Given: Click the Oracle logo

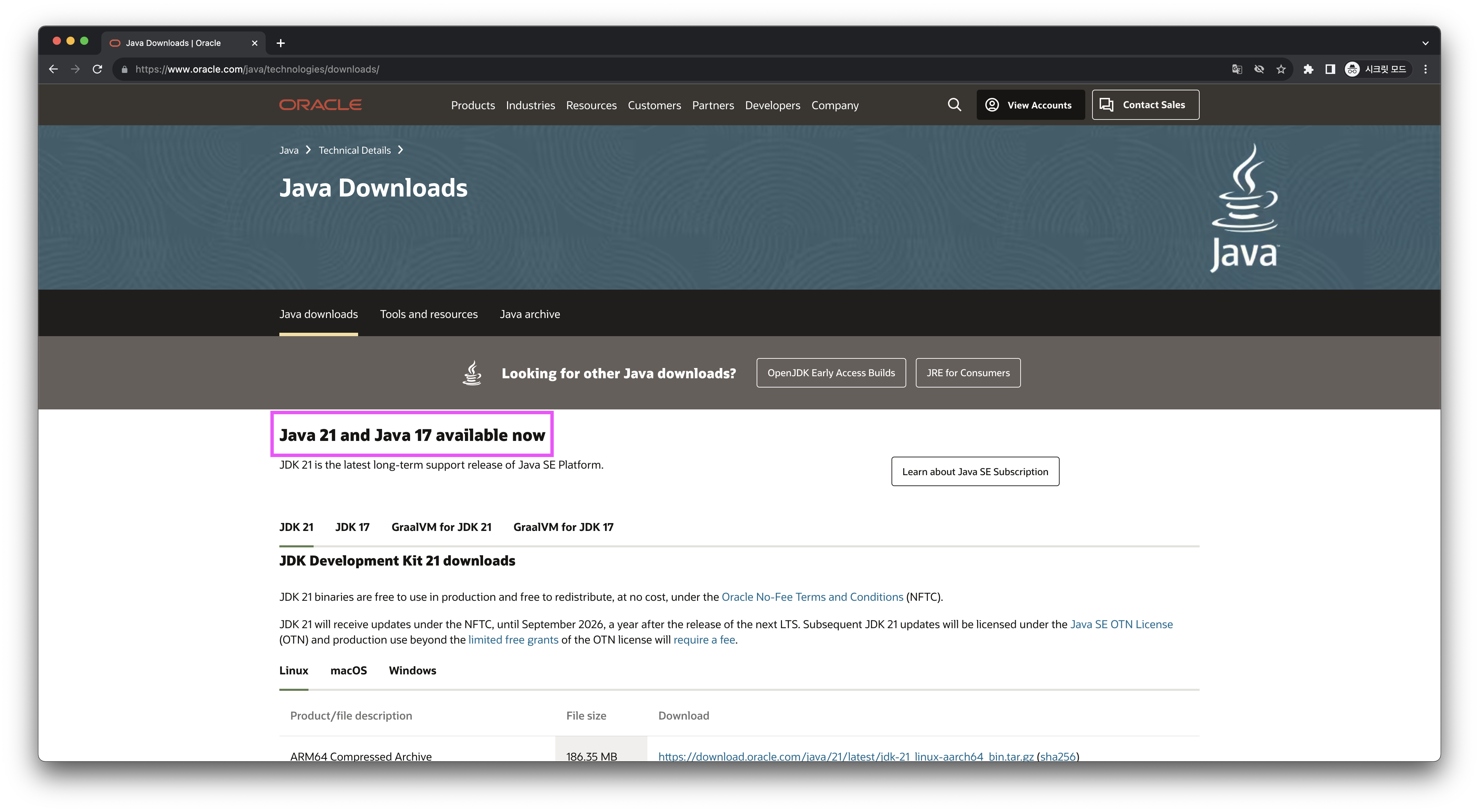Looking at the screenshot, I should tap(320, 105).
